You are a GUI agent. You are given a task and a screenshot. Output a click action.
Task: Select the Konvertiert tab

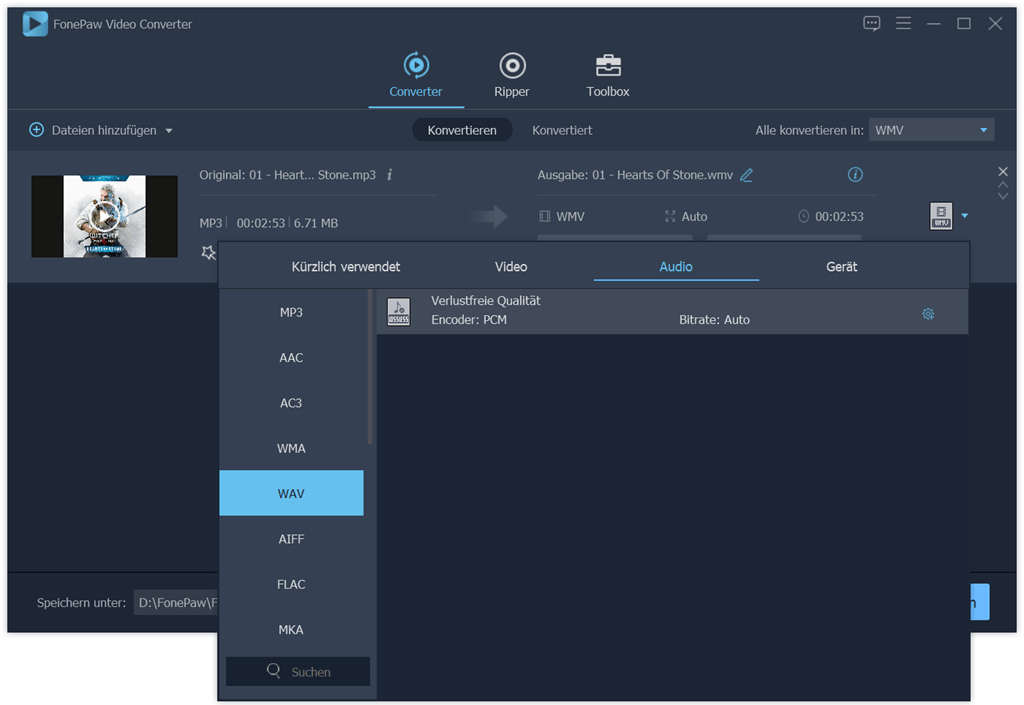point(562,130)
